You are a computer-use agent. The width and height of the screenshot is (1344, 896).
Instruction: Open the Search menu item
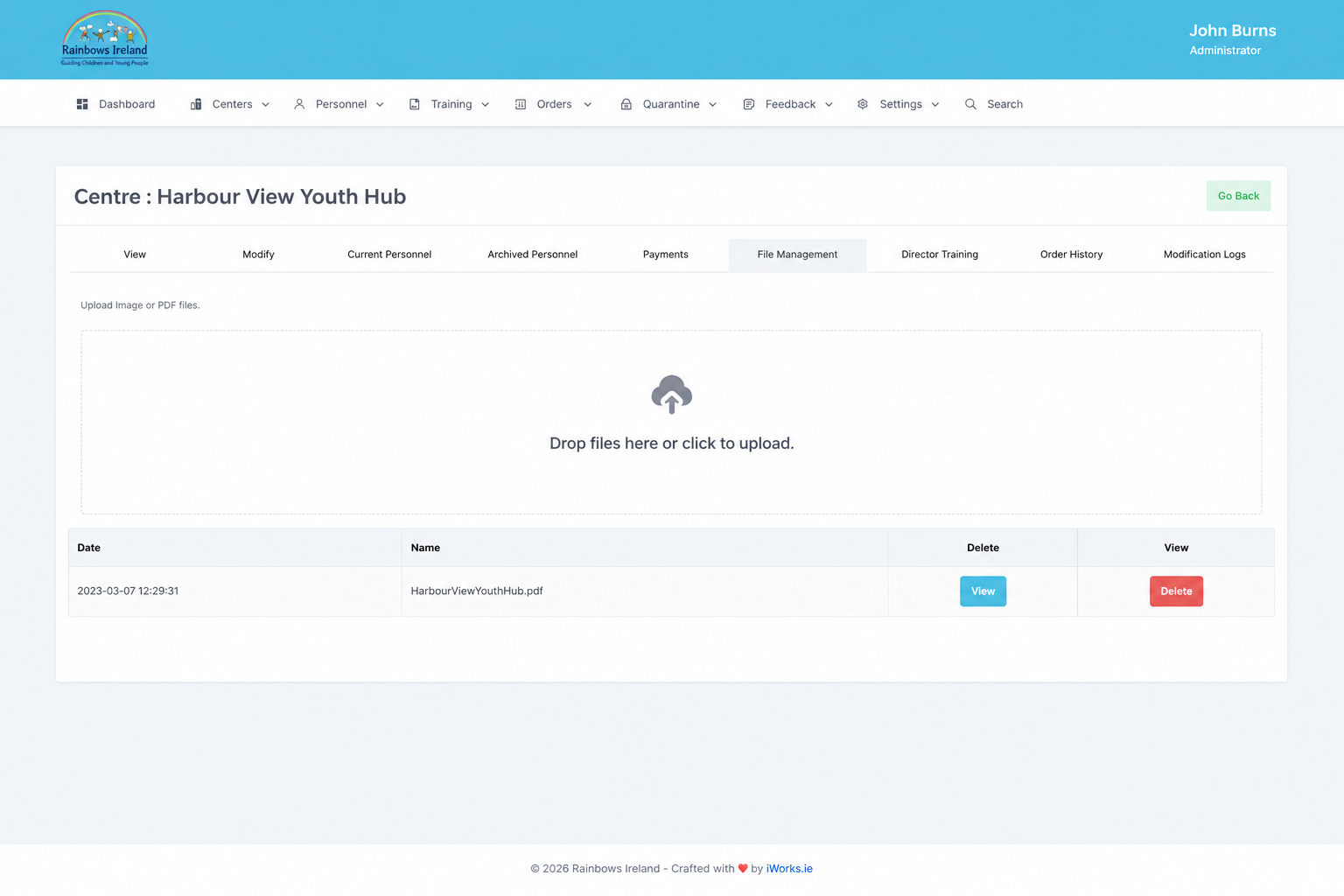(994, 104)
